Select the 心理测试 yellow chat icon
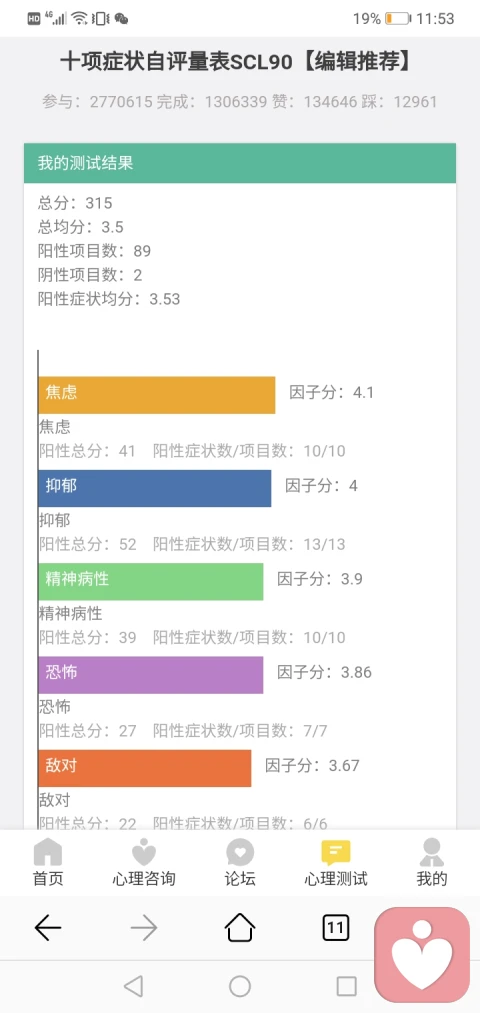This screenshot has width=480, height=1013. click(336, 853)
